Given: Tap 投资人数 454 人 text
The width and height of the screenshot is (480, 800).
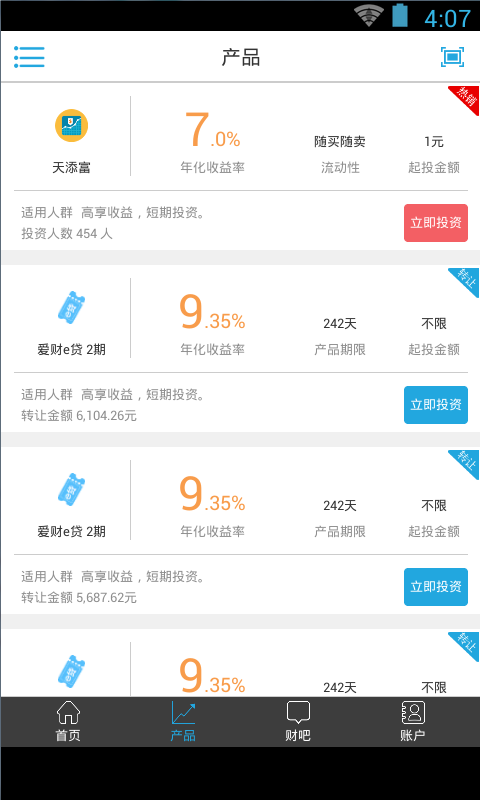Looking at the screenshot, I should pos(67,234).
